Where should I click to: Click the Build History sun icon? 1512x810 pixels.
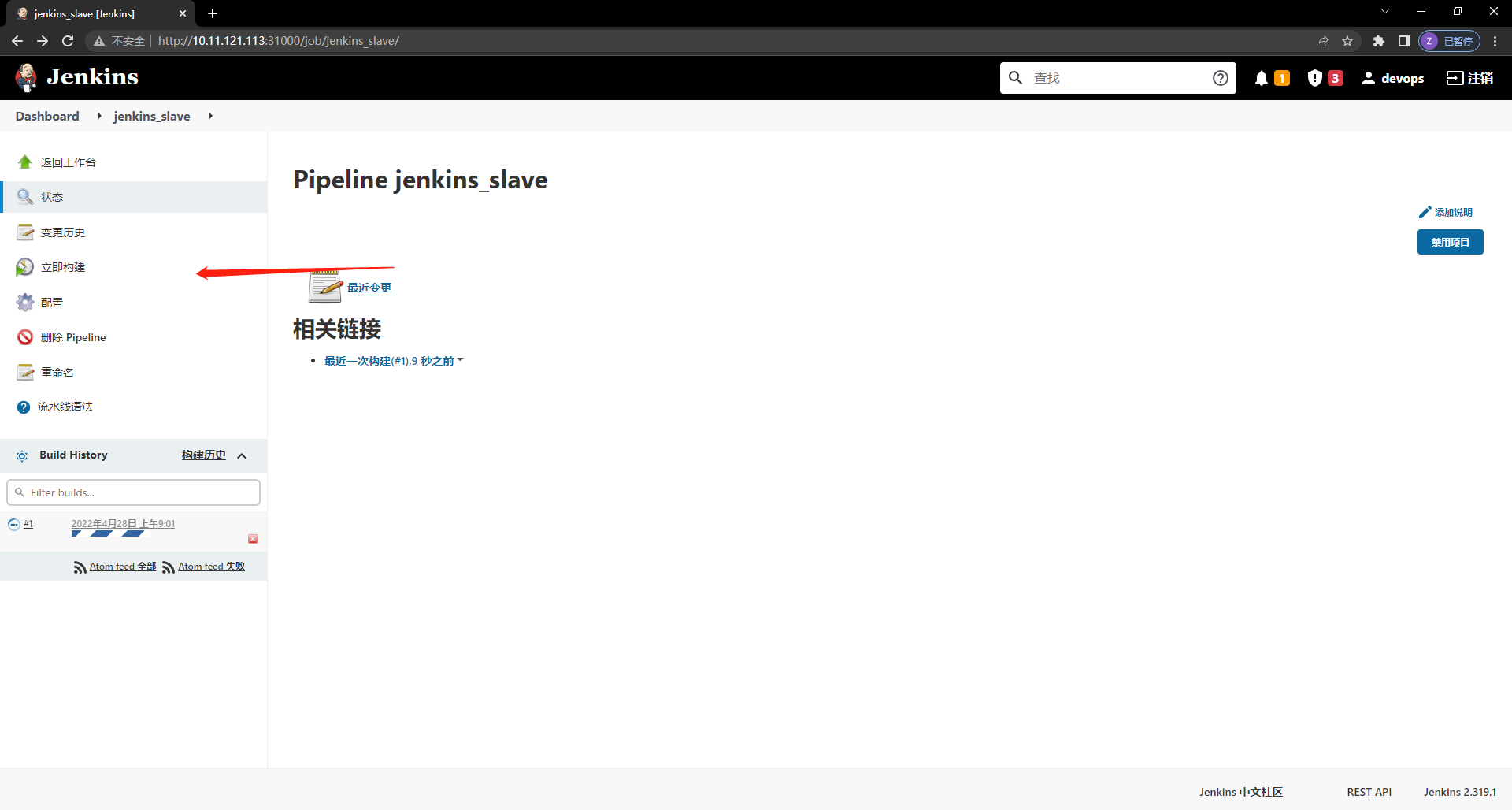22,455
